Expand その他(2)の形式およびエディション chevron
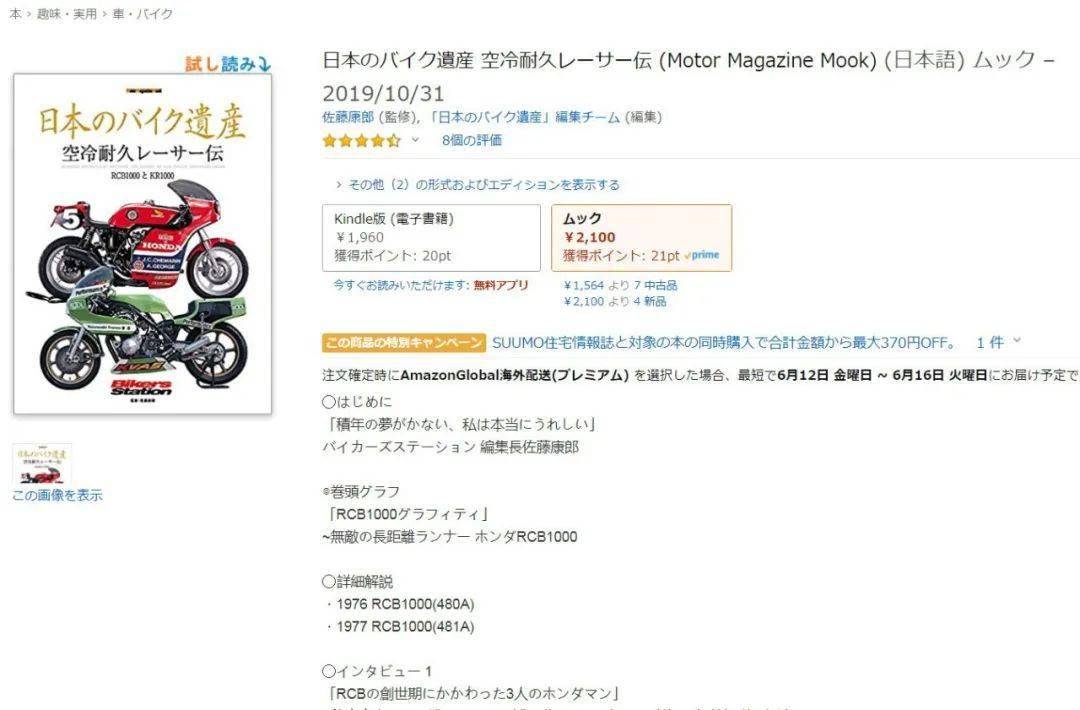 coord(338,185)
